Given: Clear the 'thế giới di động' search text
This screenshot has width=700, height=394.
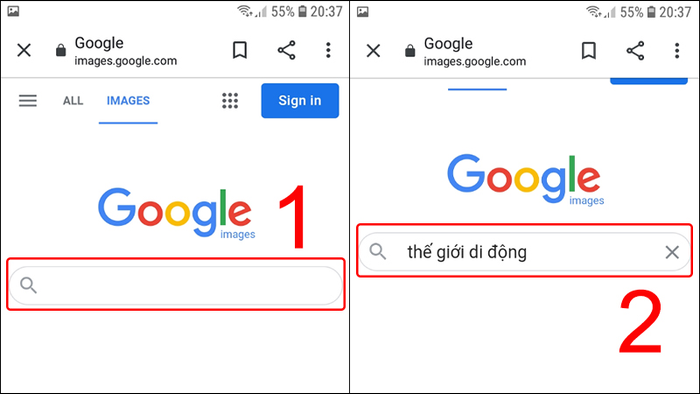Looking at the screenshot, I should tap(672, 252).
